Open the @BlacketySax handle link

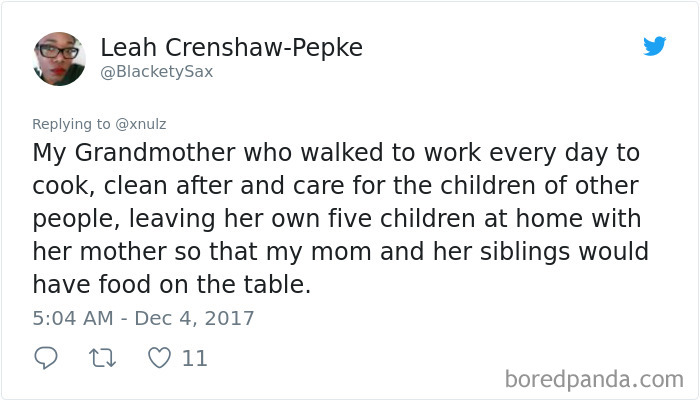click(x=157, y=71)
